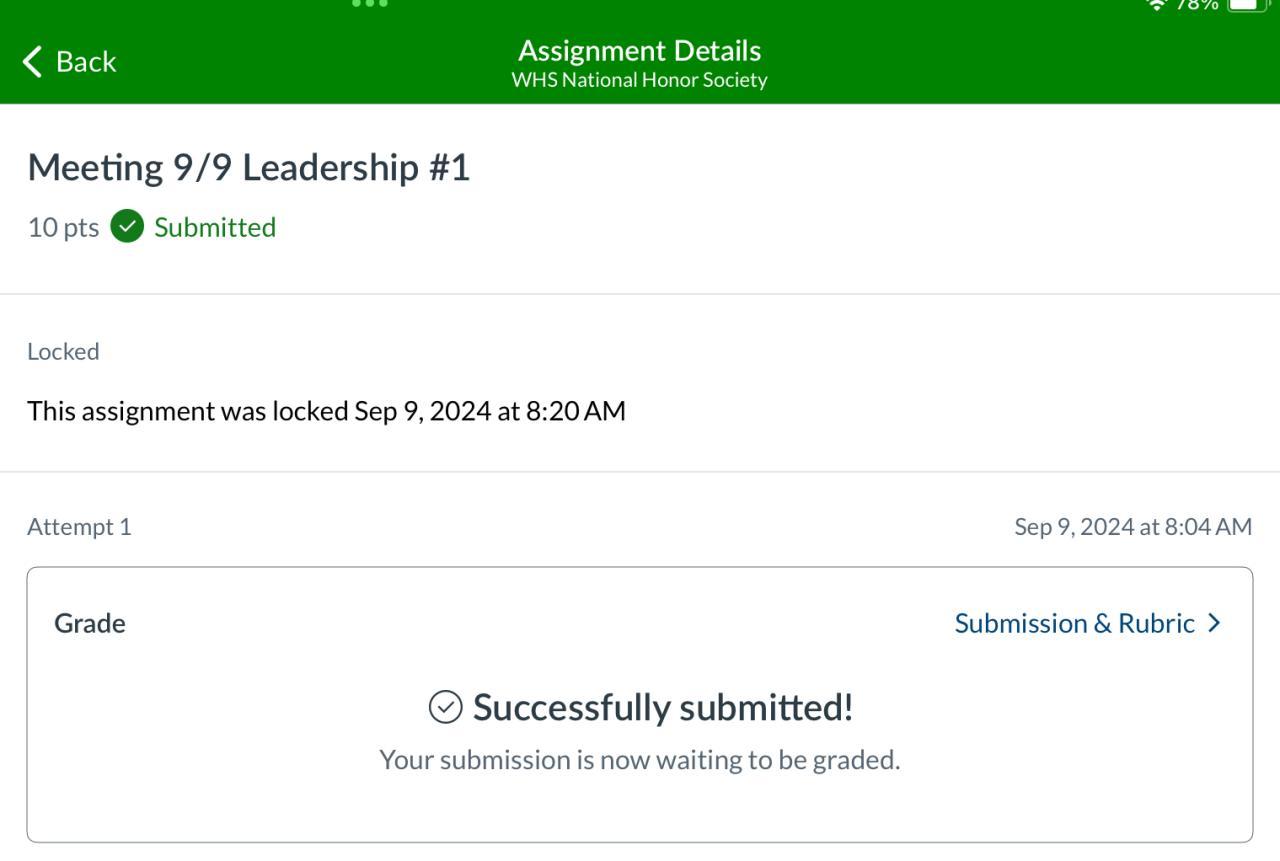Click the Back button label
The width and height of the screenshot is (1280, 861).
coord(86,62)
